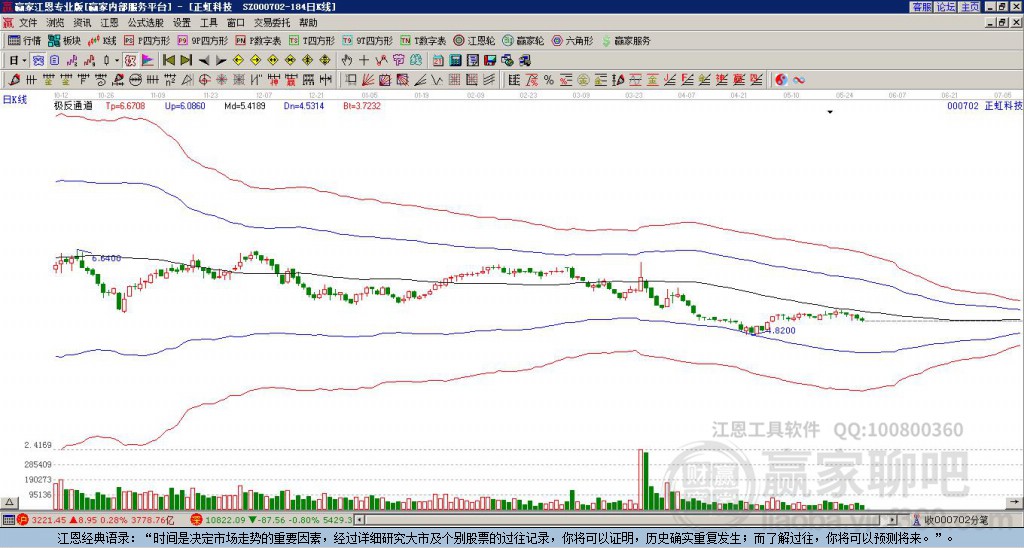Click the 论坛 forum button
The height and width of the screenshot is (548, 1024).
(945, 7)
